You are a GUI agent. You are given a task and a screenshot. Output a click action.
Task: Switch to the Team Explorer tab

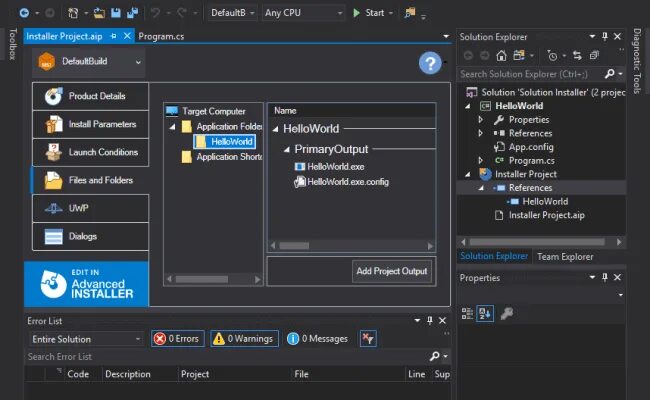coord(565,257)
